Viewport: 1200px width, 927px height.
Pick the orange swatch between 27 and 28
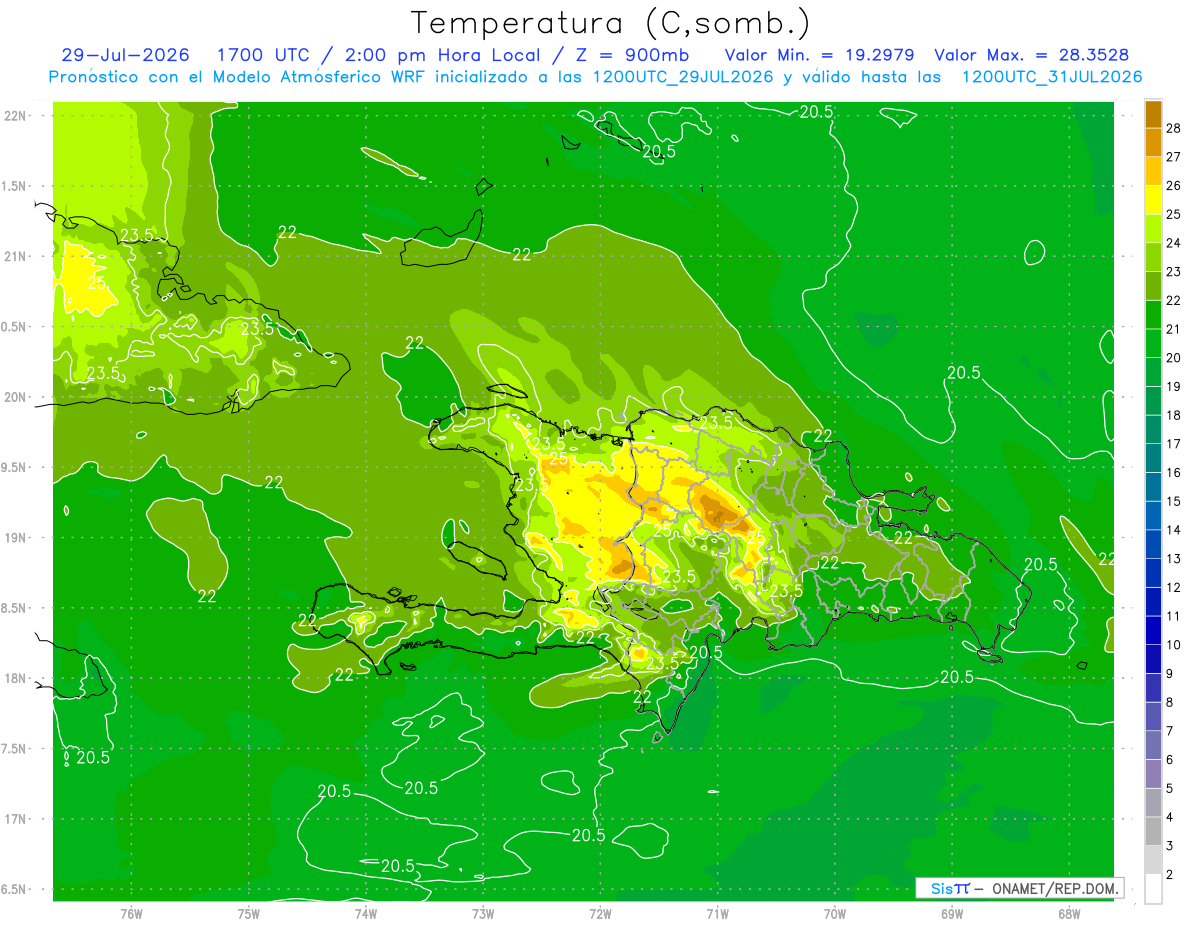[1154, 142]
